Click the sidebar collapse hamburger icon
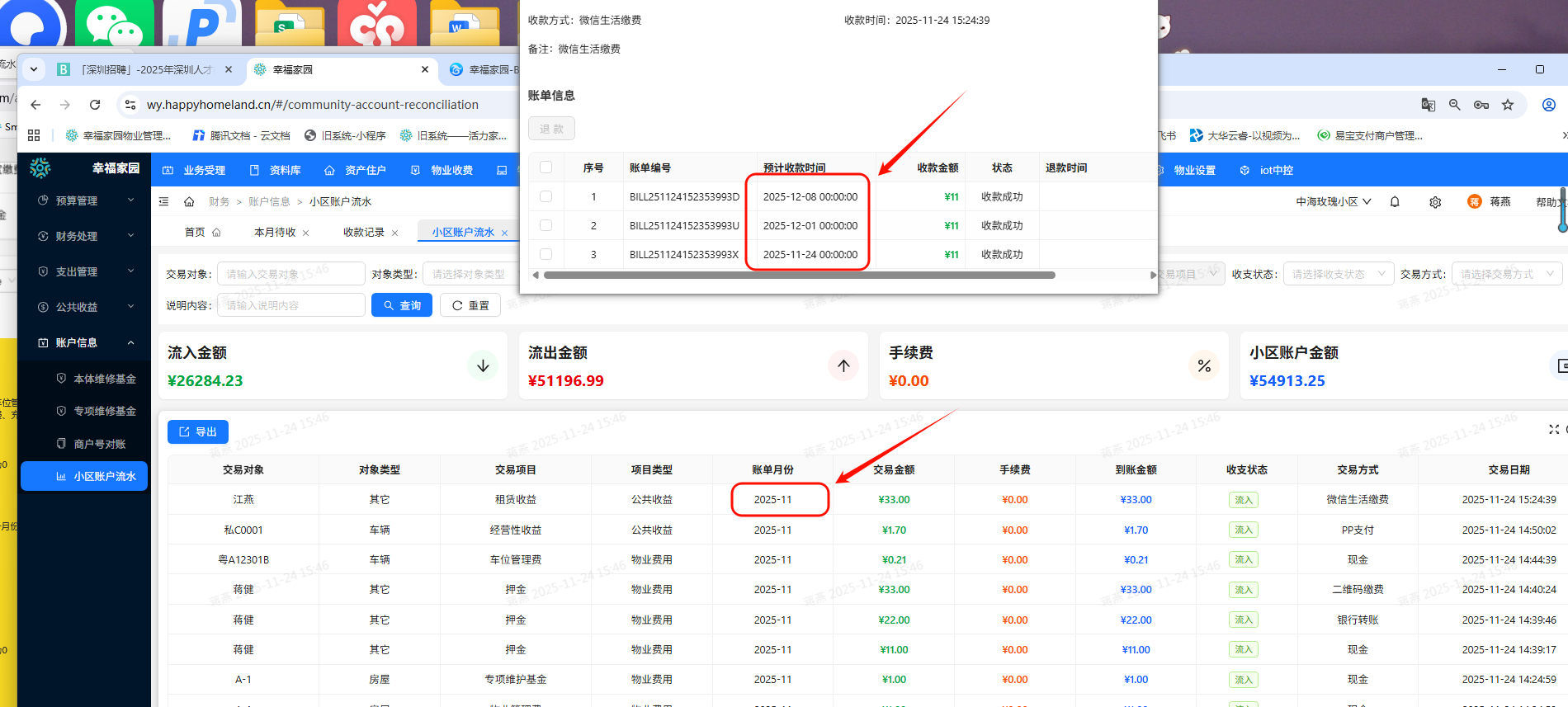Screen dimensions: 1568x707 (x=164, y=201)
